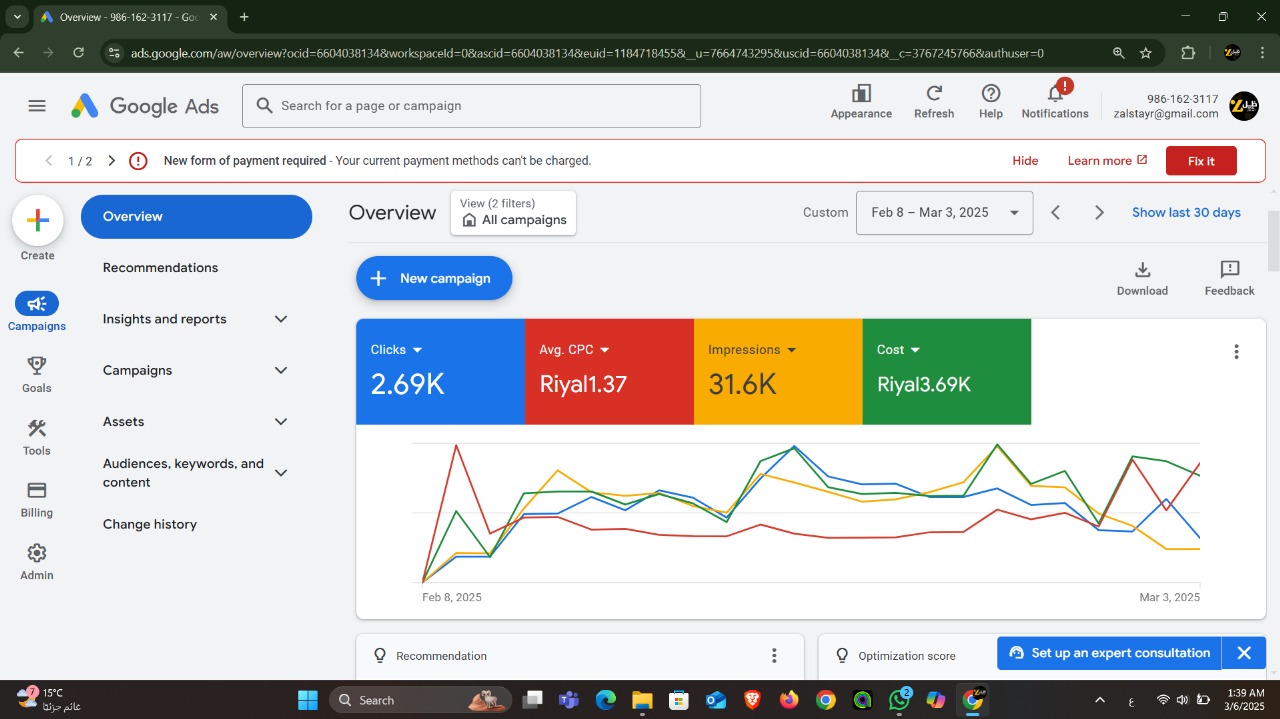This screenshot has width=1280, height=719.
Task: Open the date range dropdown
Action: (943, 213)
